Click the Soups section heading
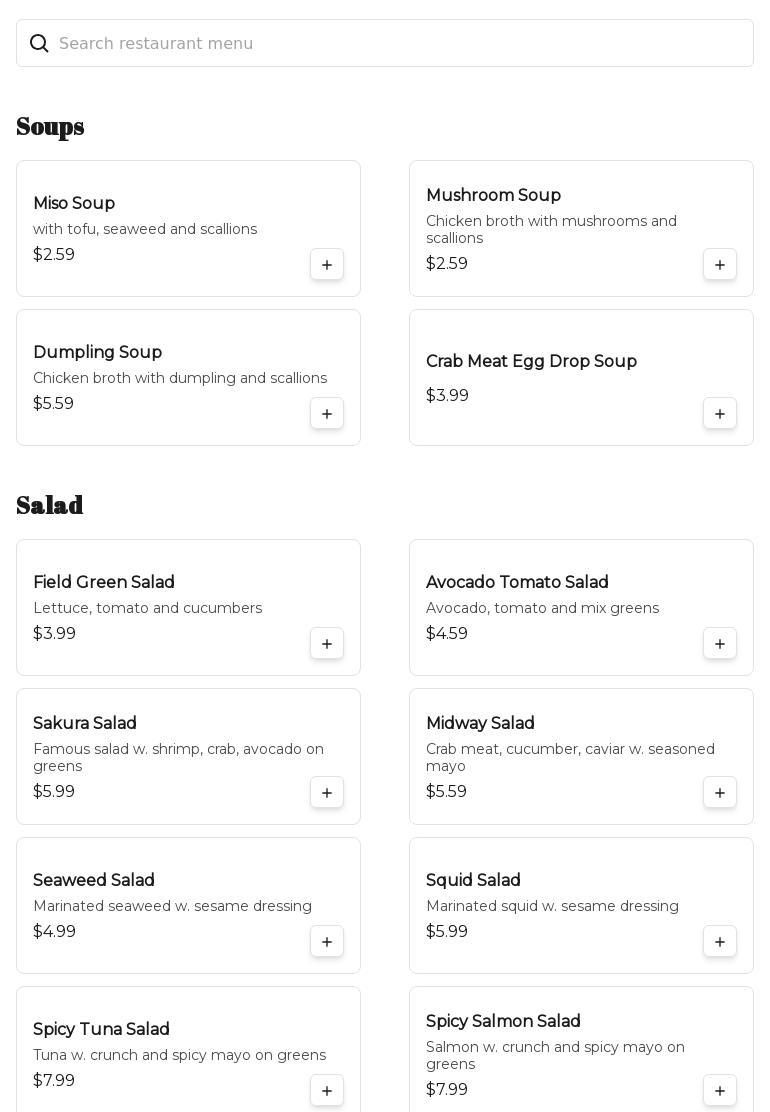770x1112 pixels. tap(50, 127)
